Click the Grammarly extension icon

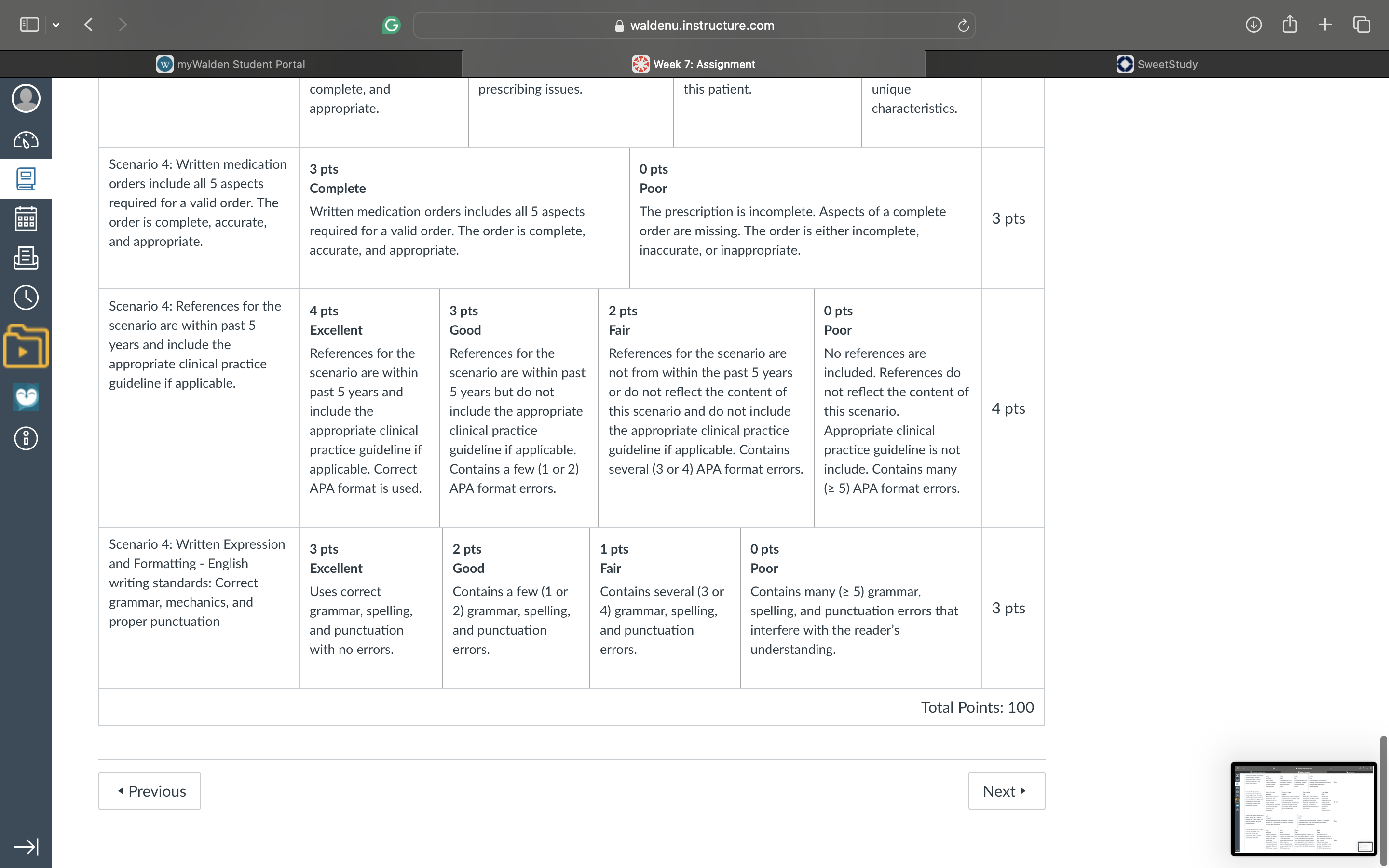pyautogui.click(x=392, y=25)
